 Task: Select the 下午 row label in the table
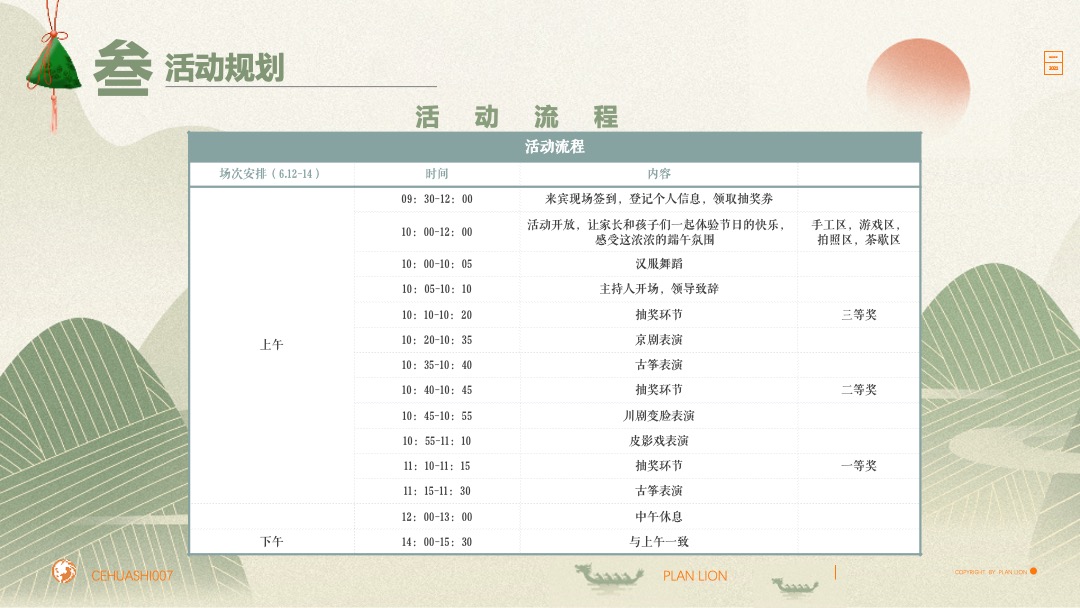click(269, 540)
